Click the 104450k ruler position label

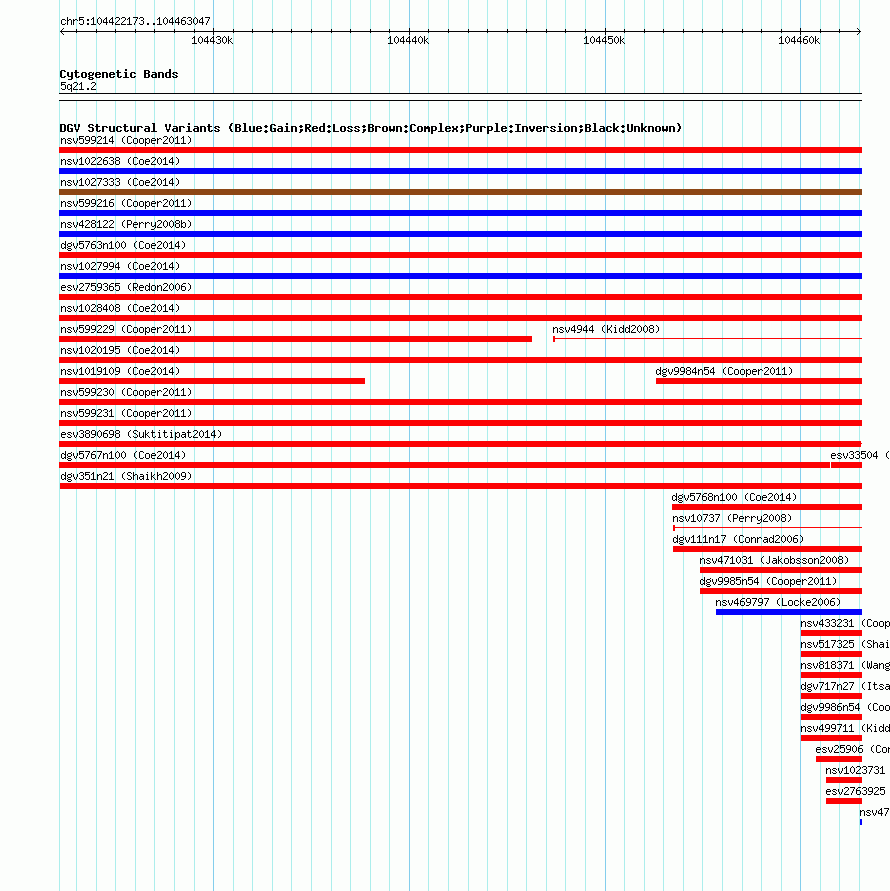(604, 40)
